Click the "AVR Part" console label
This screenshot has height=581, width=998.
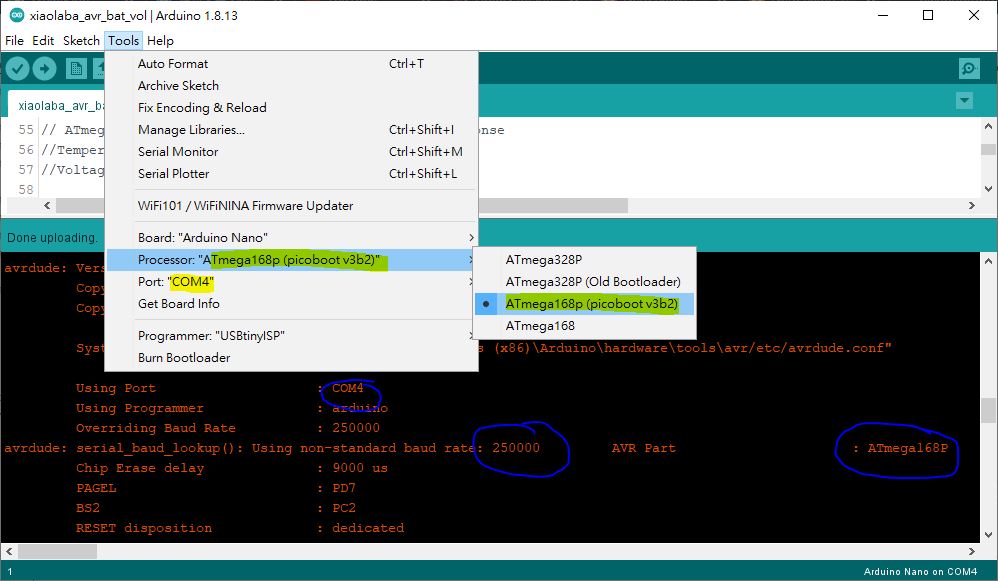(x=643, y=448)
